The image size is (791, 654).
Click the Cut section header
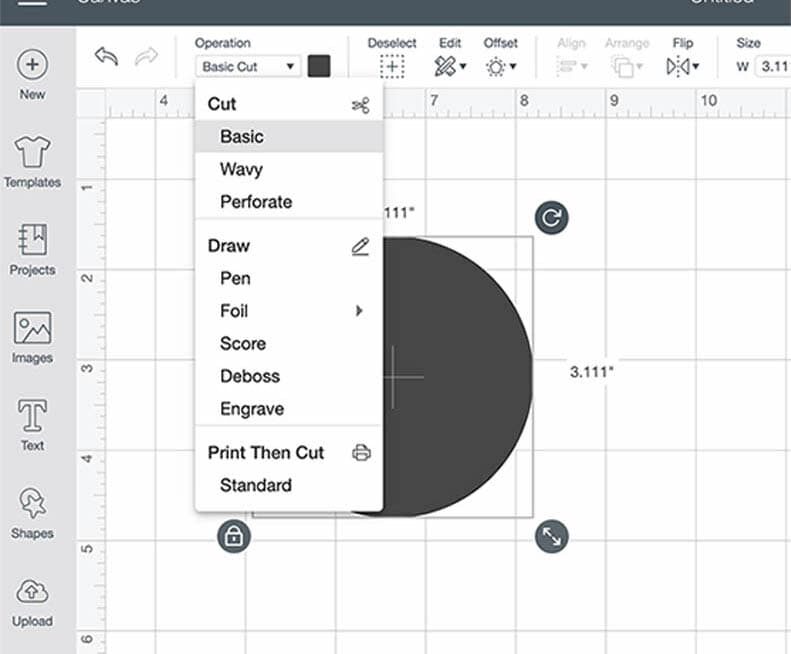pyautogui.click(x=289, y=104)
